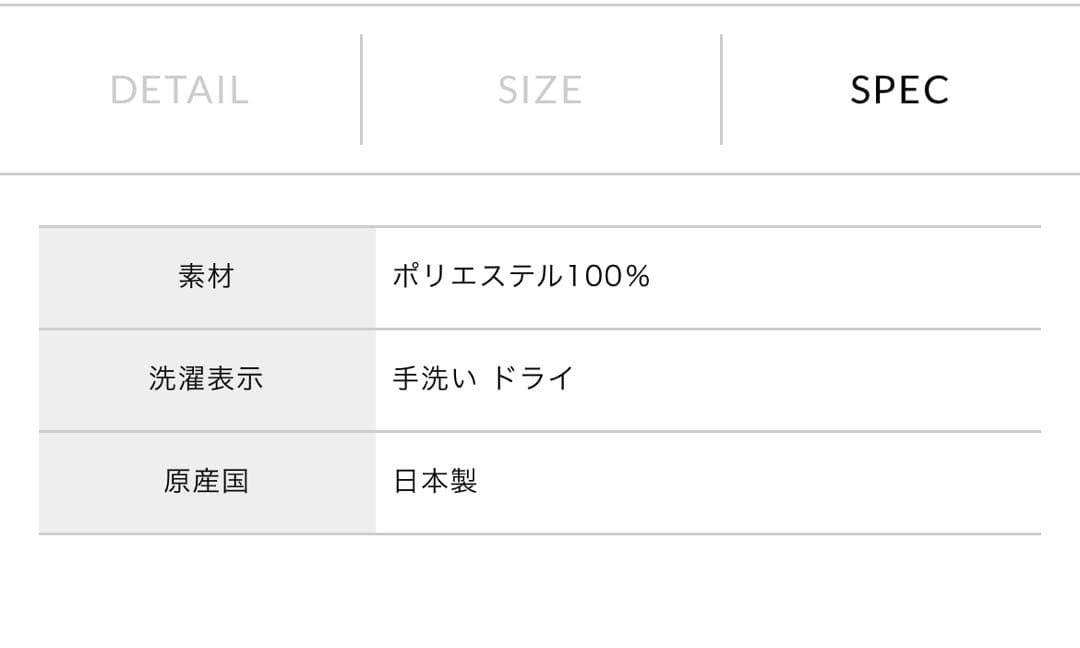Select the 日本製 origin value
The image size is (1080, 648).
tap(436, 482)
